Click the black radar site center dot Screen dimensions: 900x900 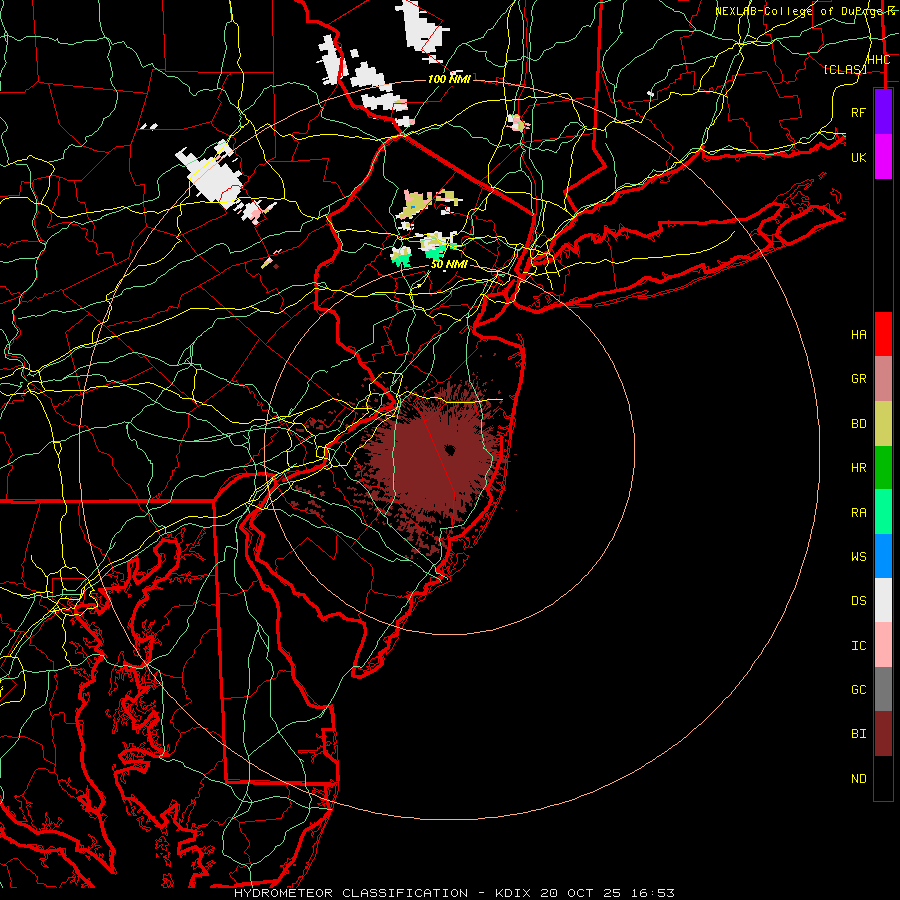pos(449,449)
